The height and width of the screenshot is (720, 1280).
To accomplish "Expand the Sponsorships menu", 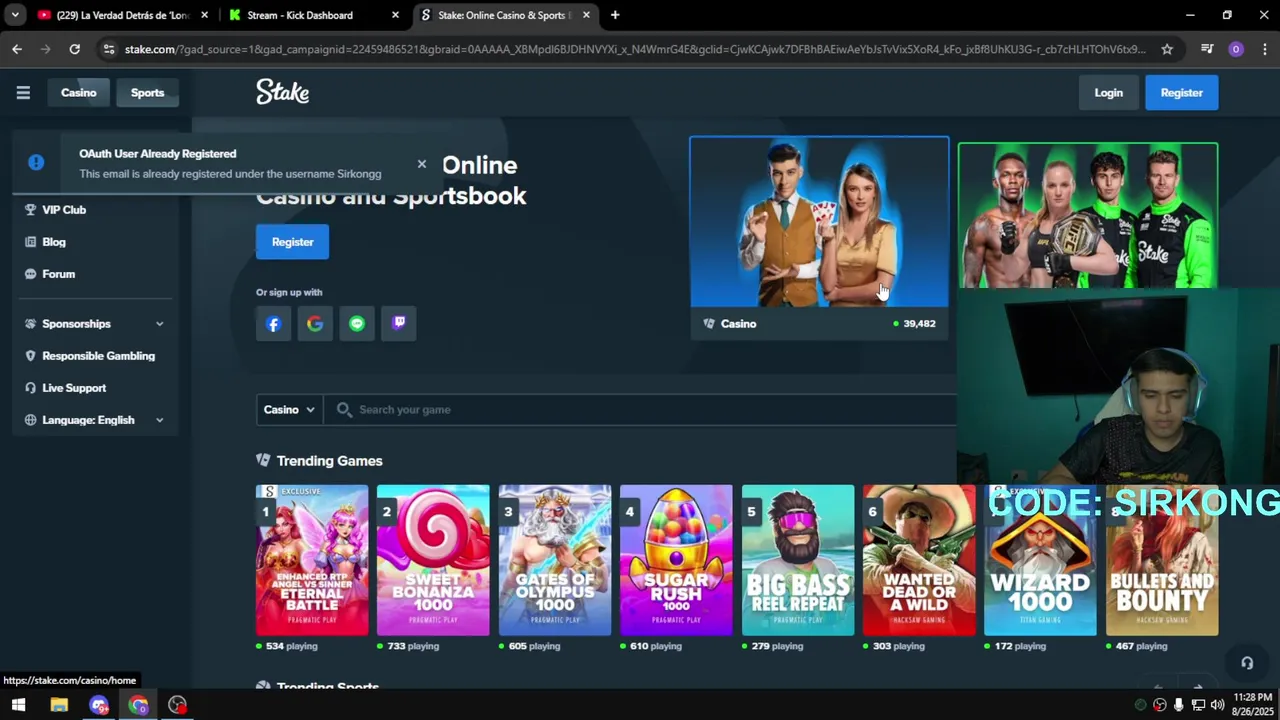I will click(95, 324).
